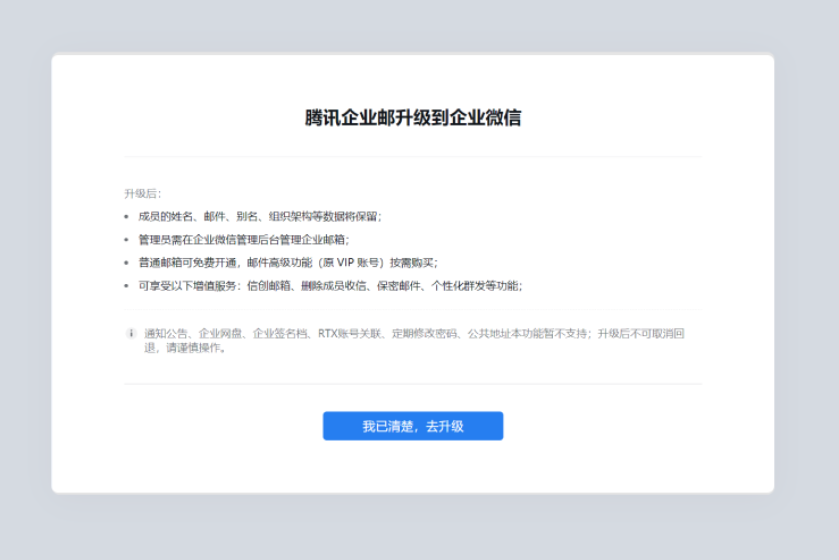This screenshot has width=839, height=560.
Task: Click the 升级后： label text
Action: (143, 193)
